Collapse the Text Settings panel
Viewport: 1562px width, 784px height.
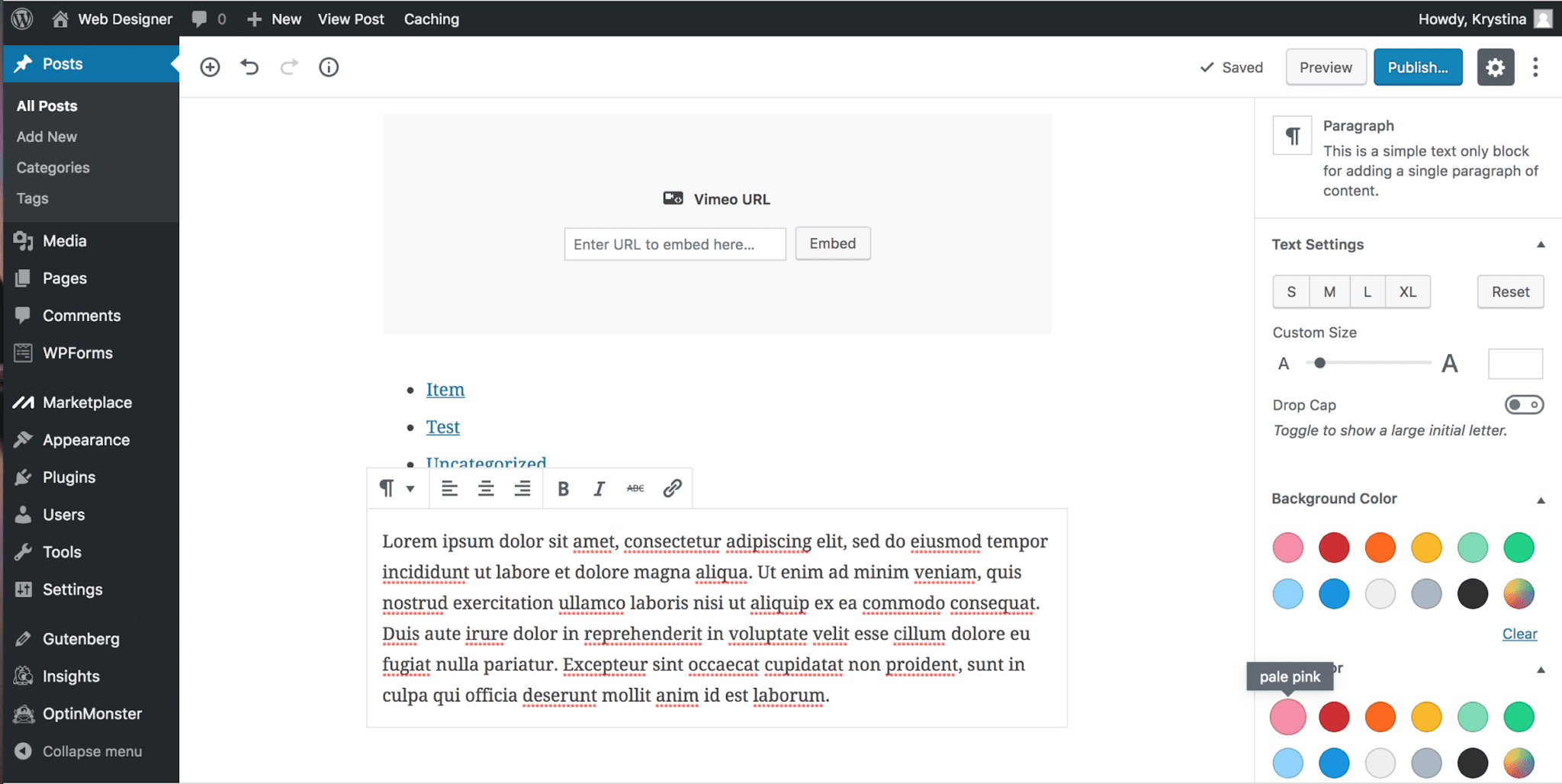coord(1541,245)
